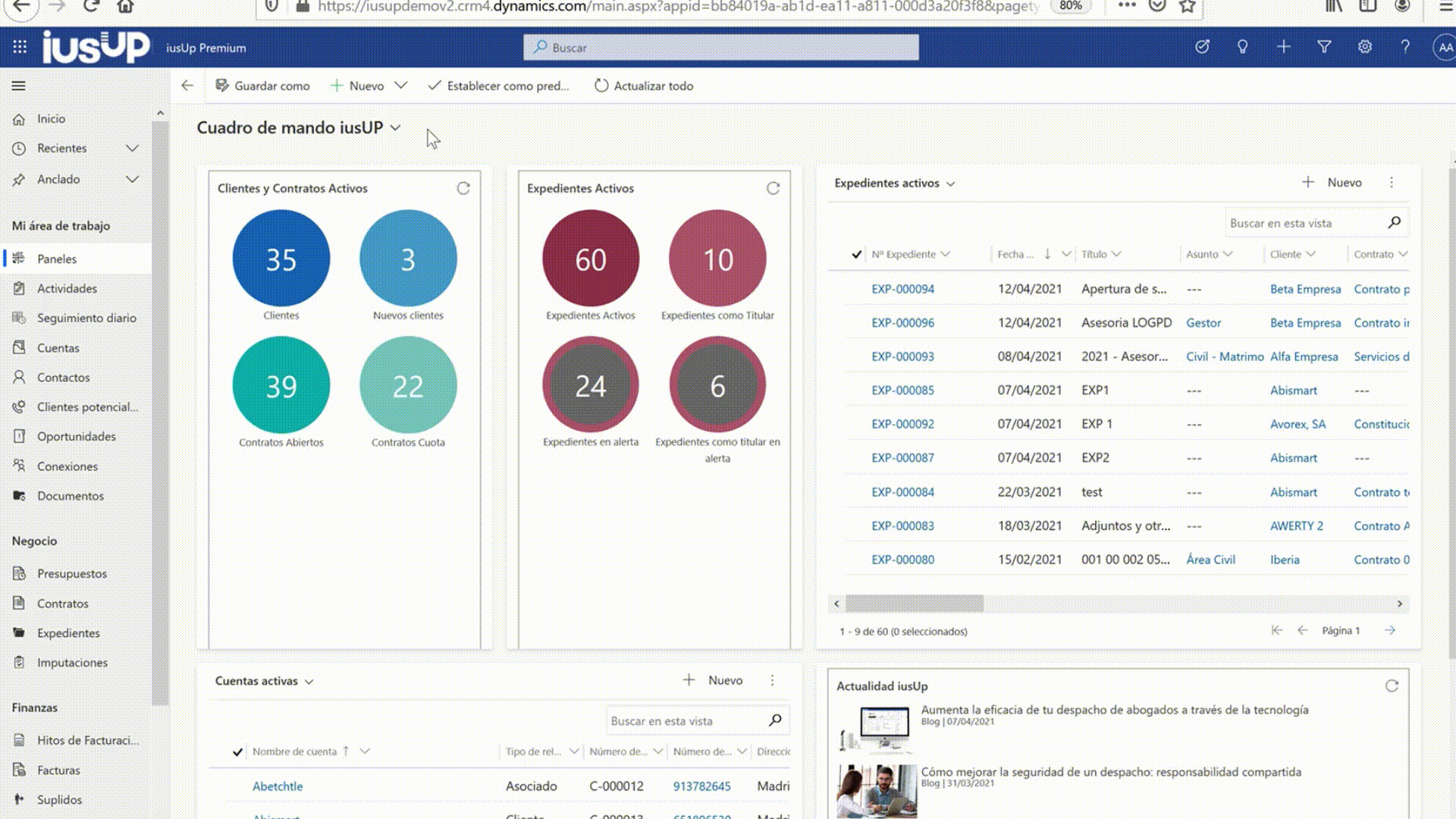Click Nuevo in Expedientes activos panel
The height and width of the screenshot is (819, 1456).
1332,183
